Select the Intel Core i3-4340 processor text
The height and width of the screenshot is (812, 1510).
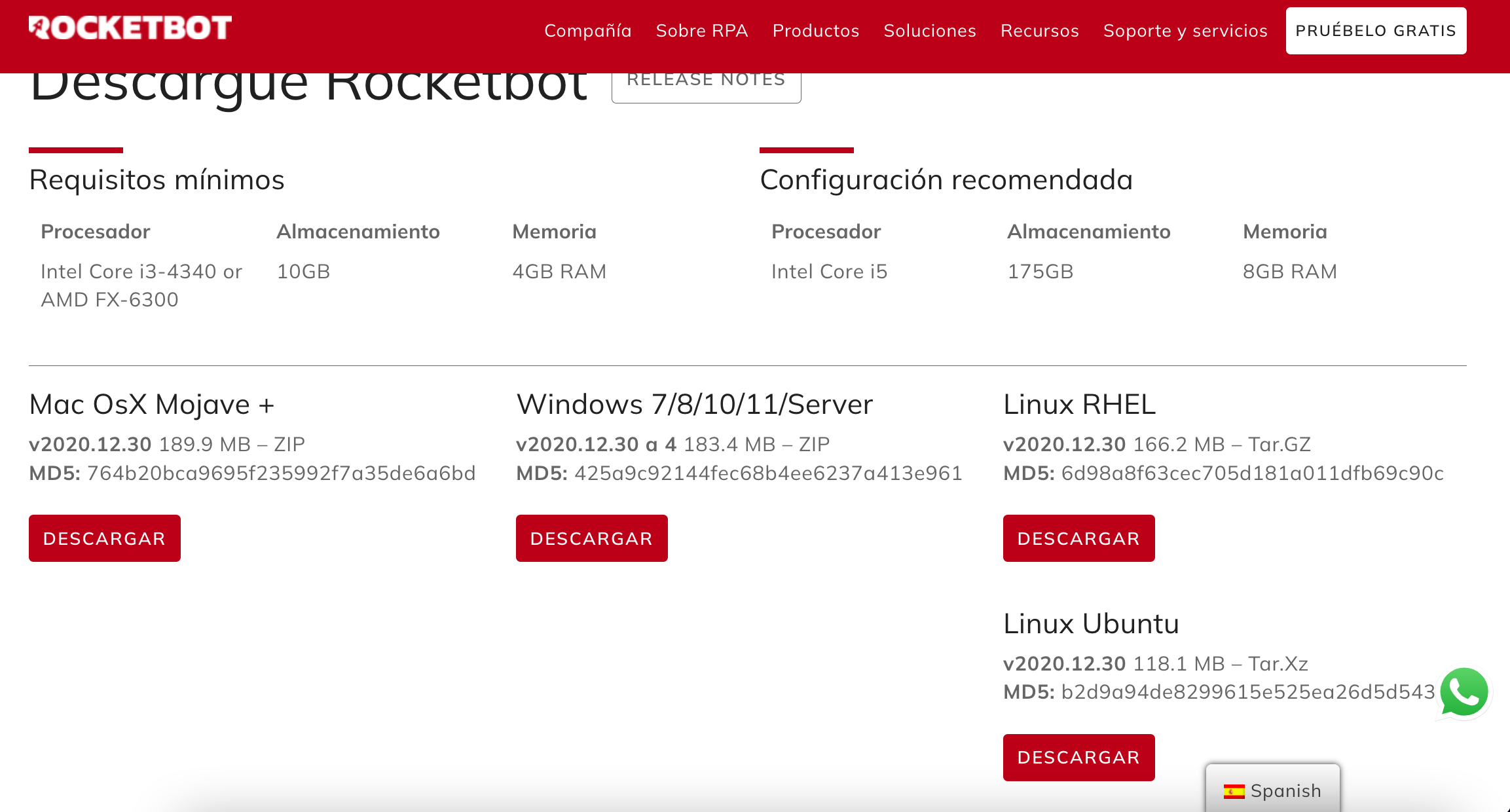(141, 286)
